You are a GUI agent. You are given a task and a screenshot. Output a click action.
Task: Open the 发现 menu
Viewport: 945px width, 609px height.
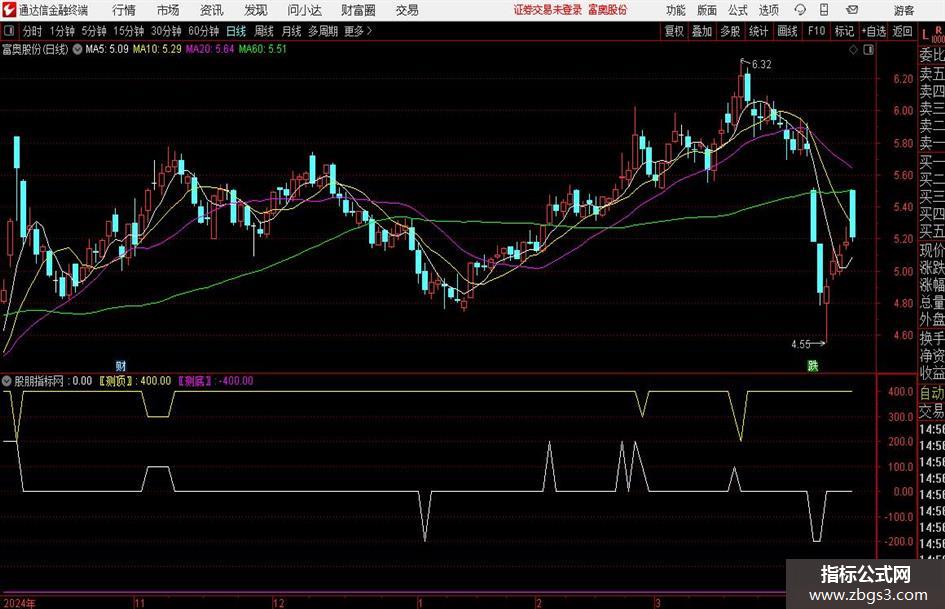tap(256, 10)
